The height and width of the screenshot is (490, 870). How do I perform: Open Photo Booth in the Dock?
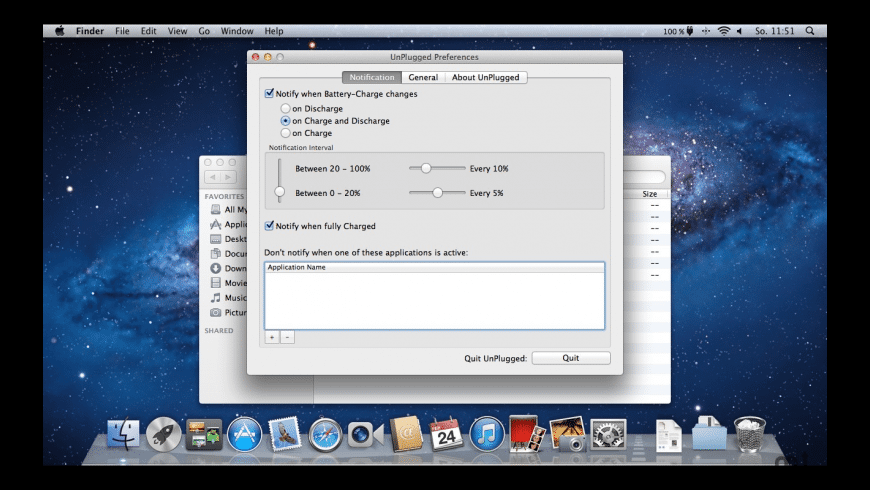pos(527,433)
